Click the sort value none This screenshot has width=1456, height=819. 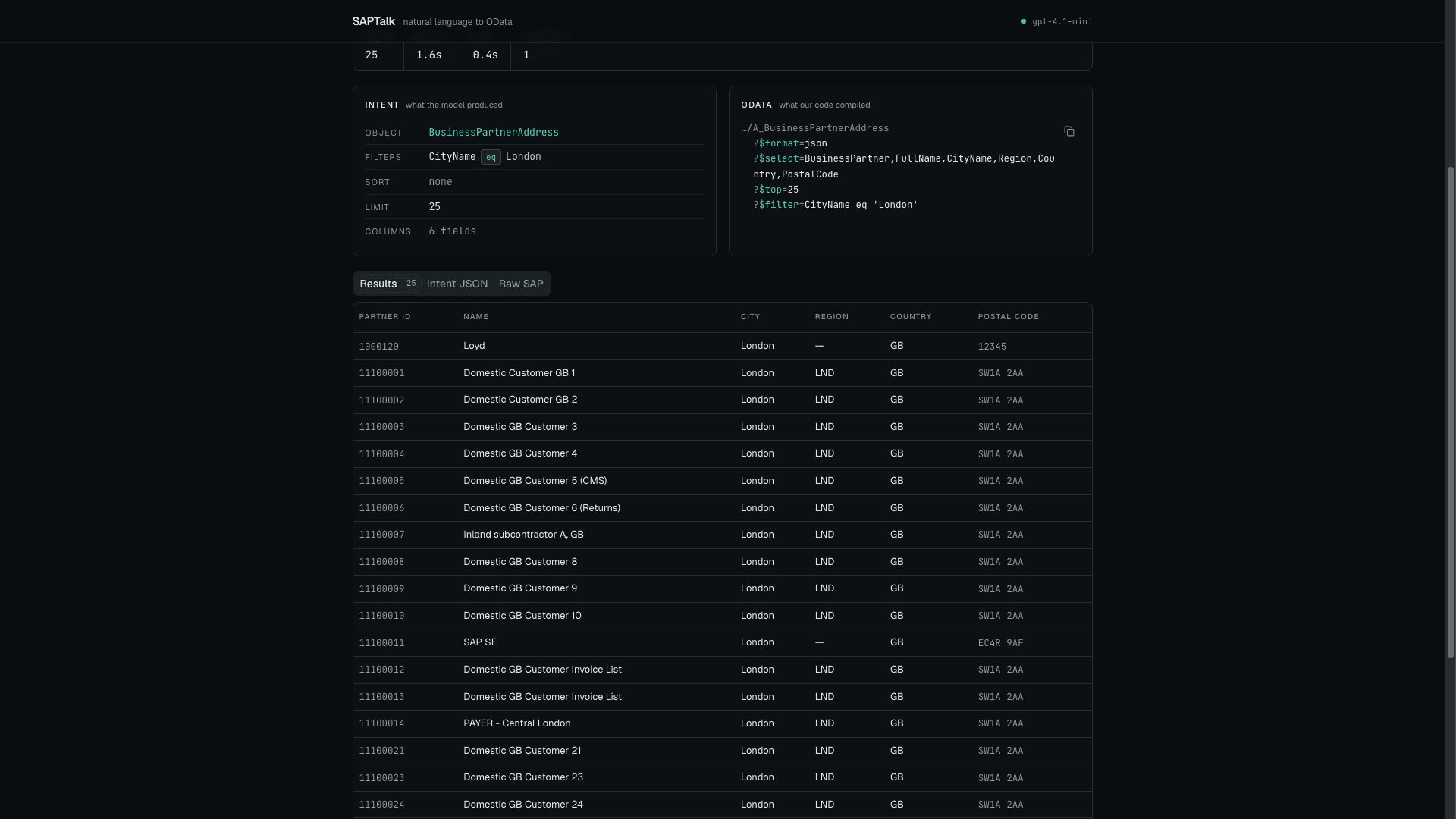[440, 182]
